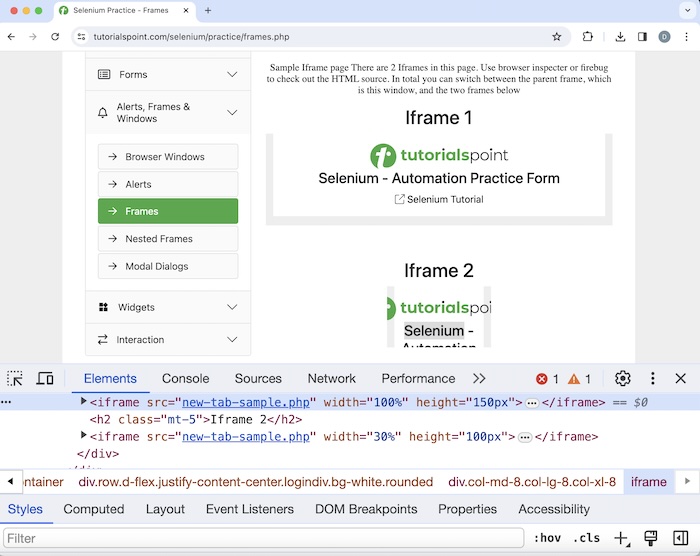Switch to the Console tab

[x=186, y=379]
